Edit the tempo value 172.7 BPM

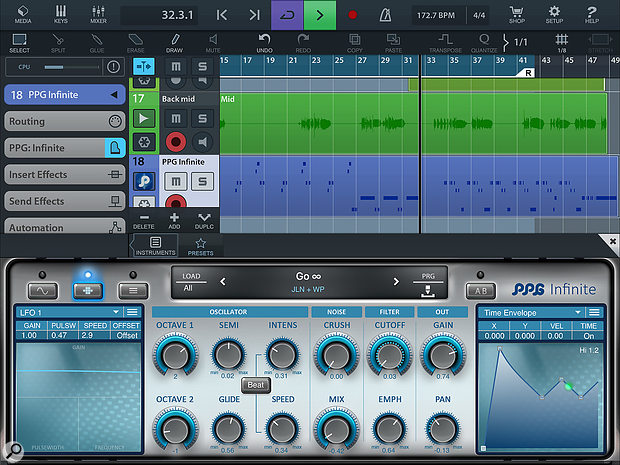pyautogui.click(x=436, y=15)
